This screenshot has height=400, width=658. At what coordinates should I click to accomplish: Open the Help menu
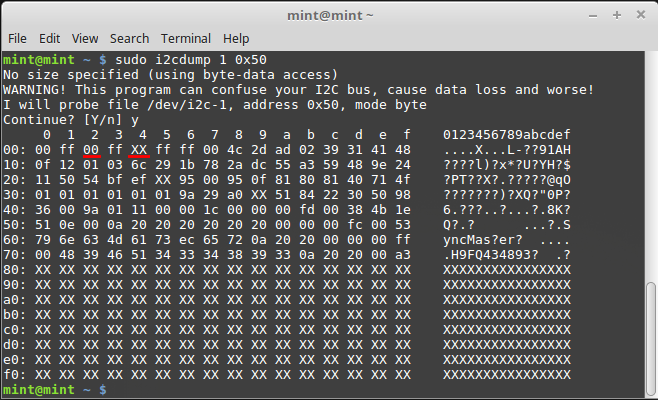[236, 39]
